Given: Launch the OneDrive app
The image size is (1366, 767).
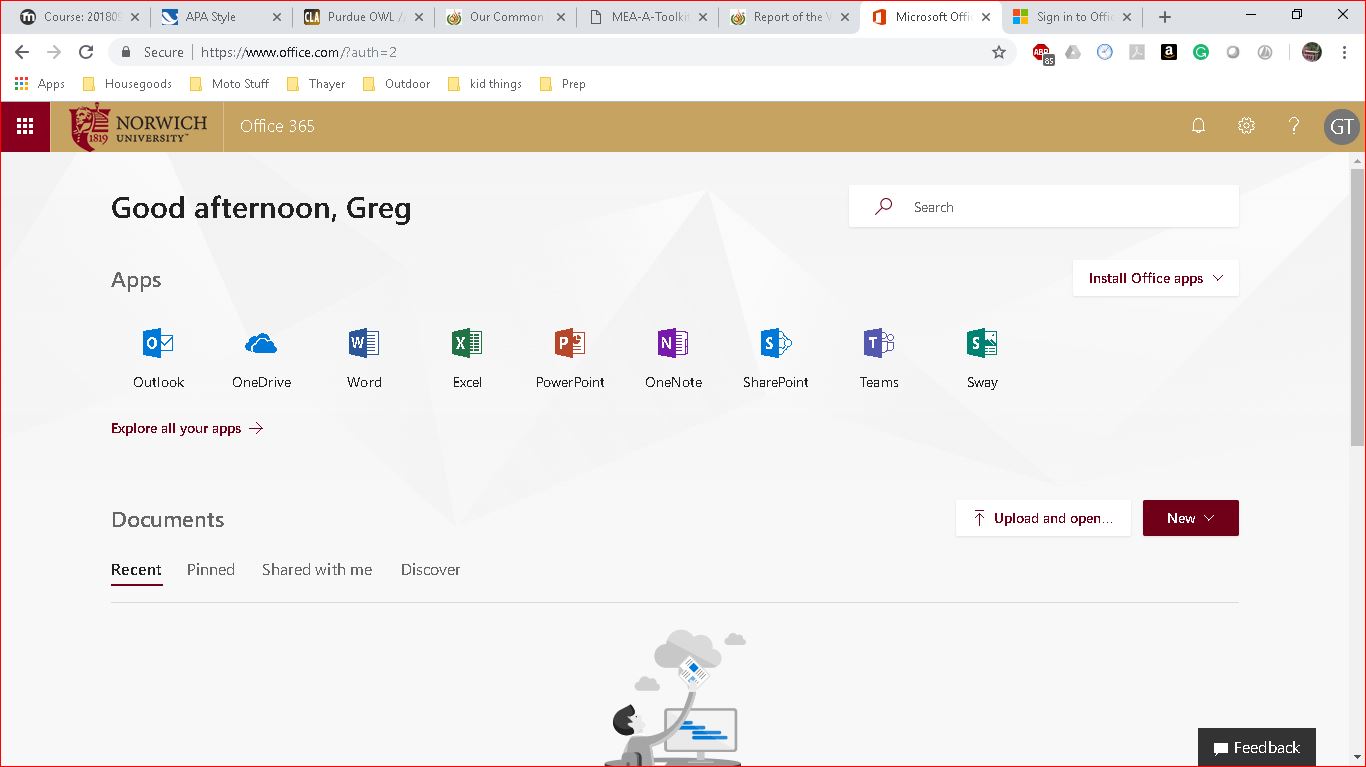Looking at the screenshot, I should pos(261,358).
